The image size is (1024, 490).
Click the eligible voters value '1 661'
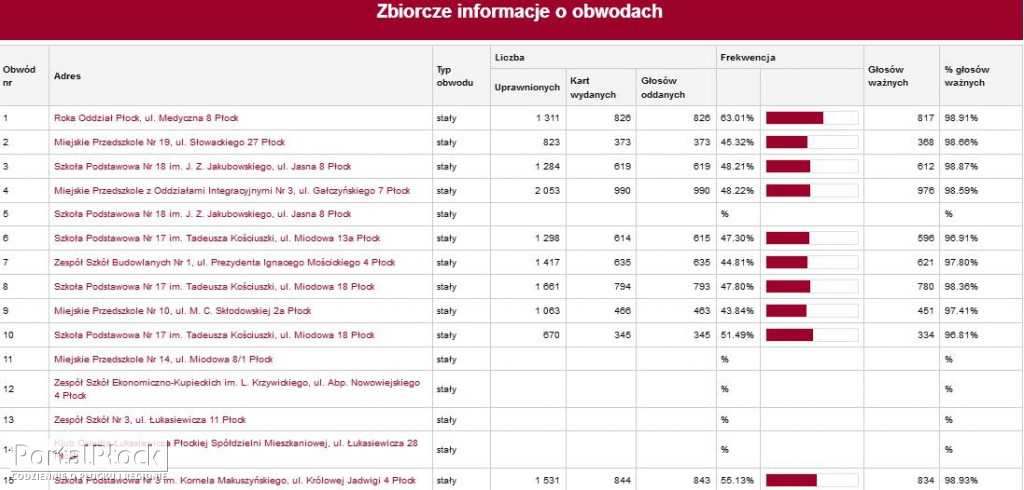pyautogui.click(x=547, y=287)
